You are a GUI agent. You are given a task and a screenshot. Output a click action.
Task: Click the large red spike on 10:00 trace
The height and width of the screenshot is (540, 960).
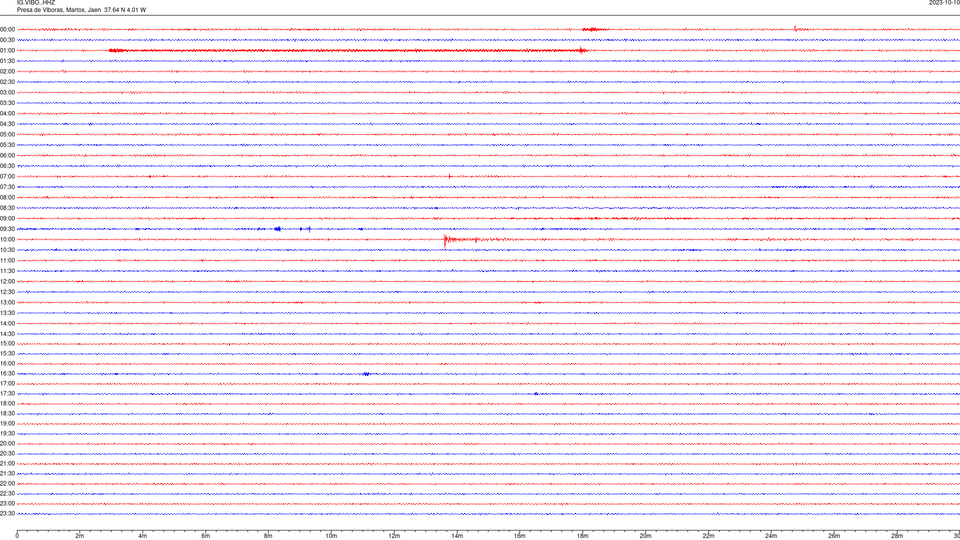[x=446, y=241]
